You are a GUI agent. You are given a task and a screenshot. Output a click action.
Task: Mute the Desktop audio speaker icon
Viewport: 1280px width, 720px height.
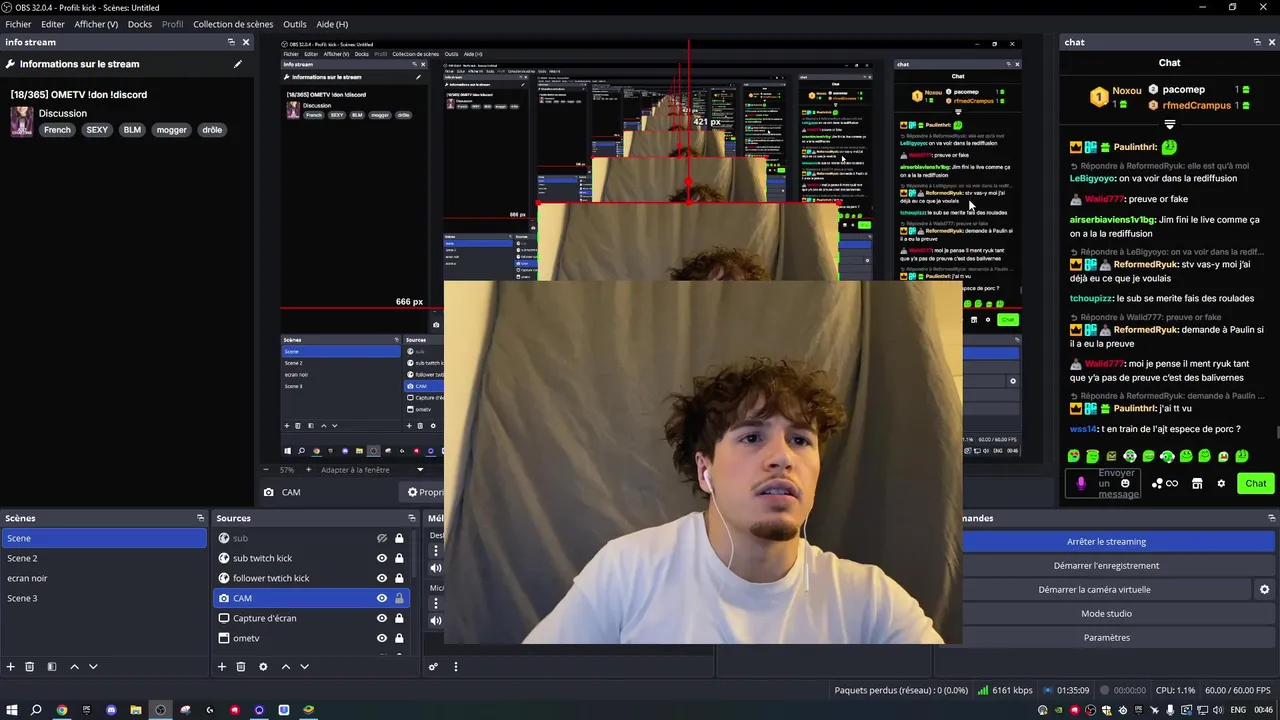point(436,568)
